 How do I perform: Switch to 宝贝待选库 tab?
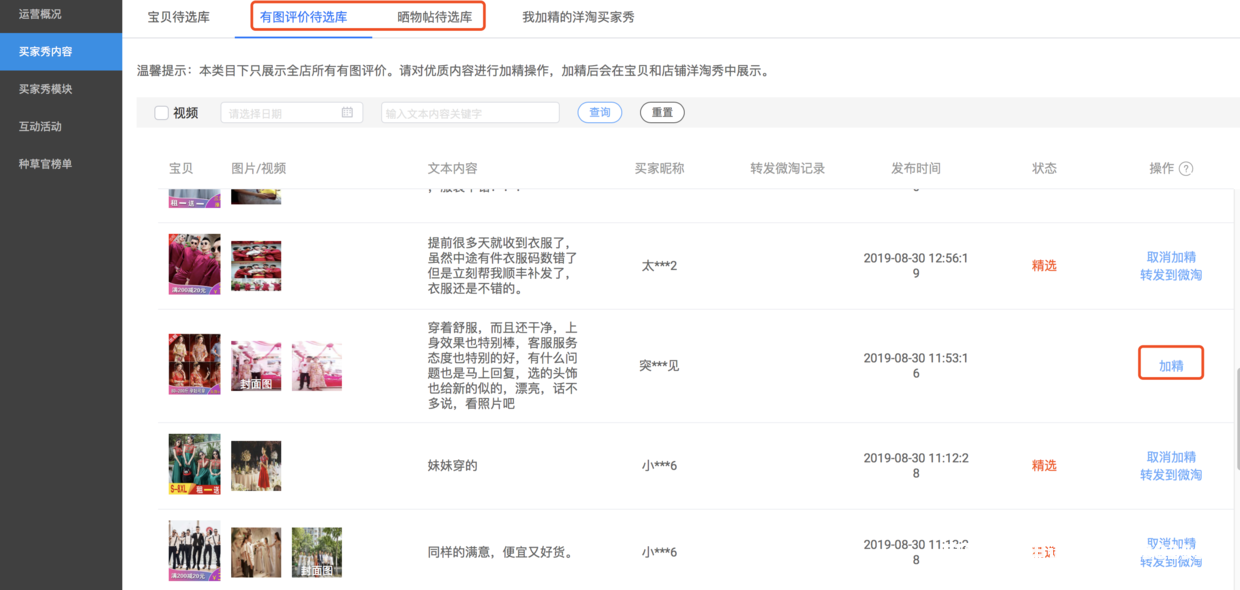coord(178,17)
